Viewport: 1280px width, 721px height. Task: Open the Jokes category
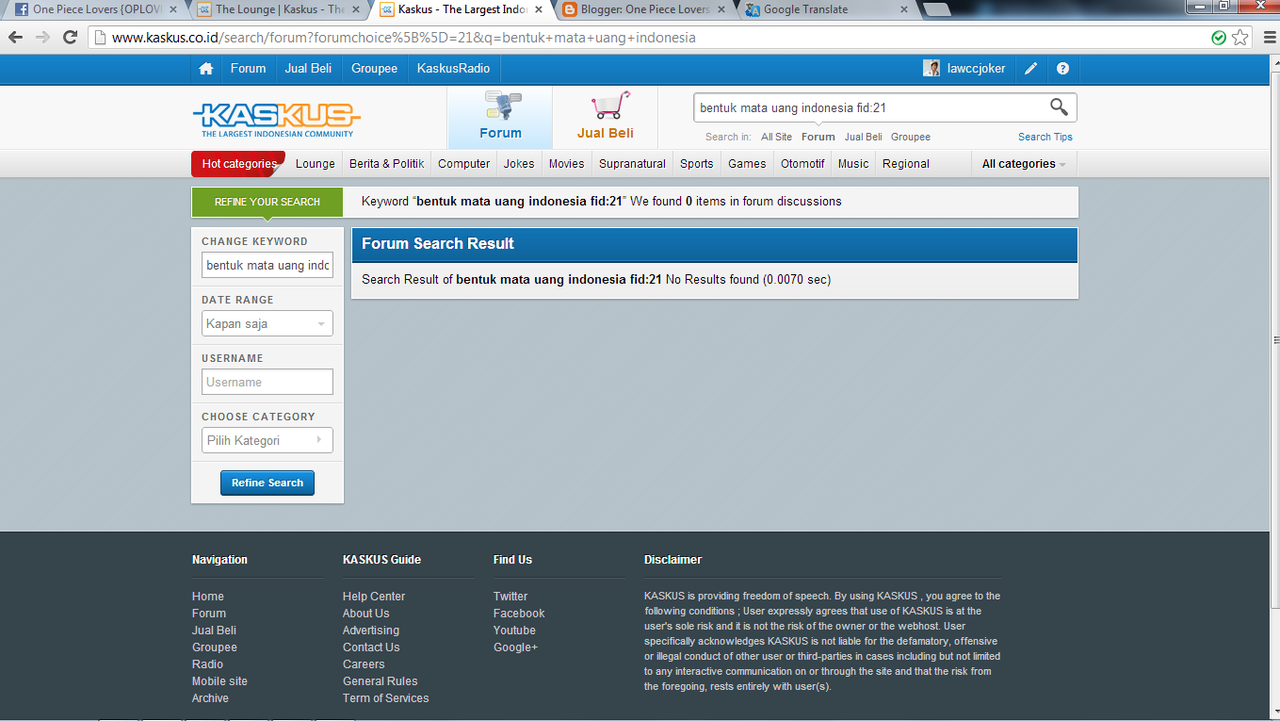(519, 164)
